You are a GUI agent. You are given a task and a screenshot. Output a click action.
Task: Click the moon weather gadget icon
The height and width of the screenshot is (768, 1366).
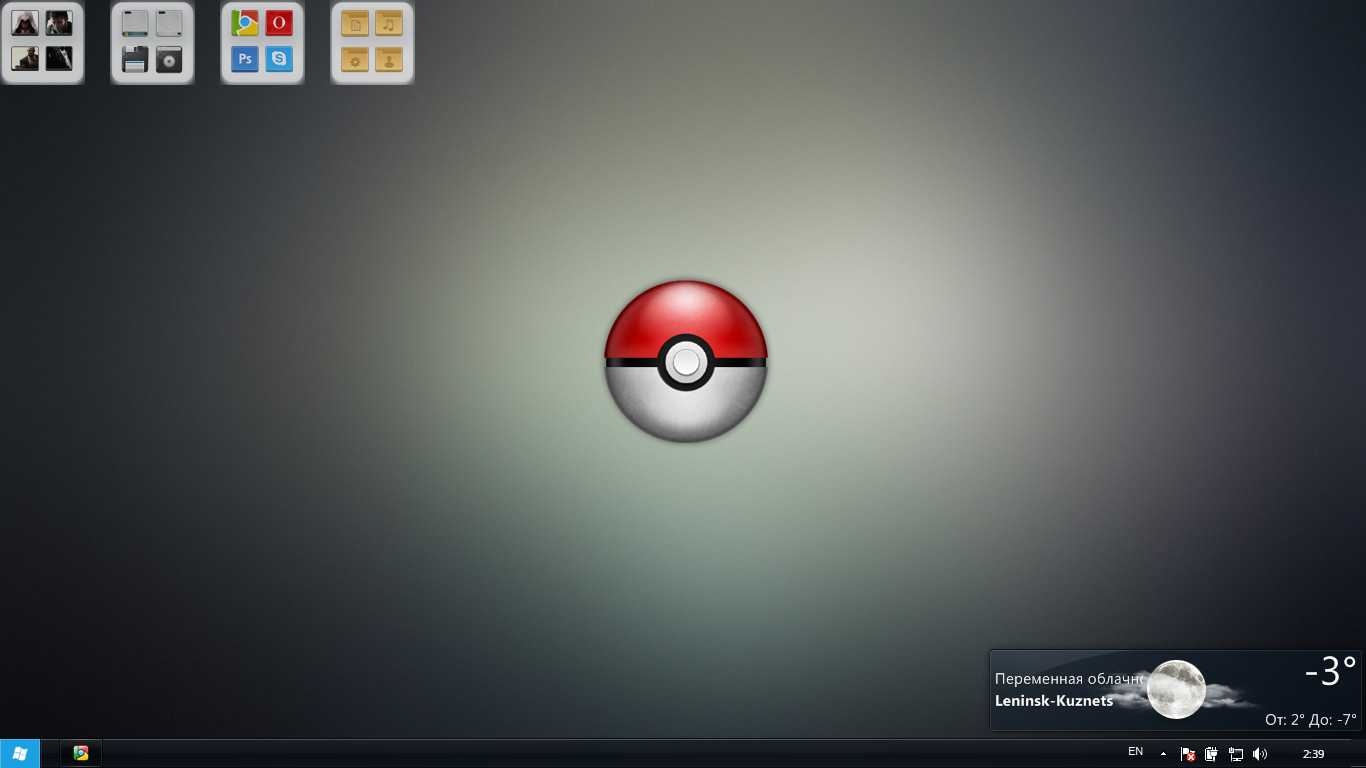pos(1176,689)
